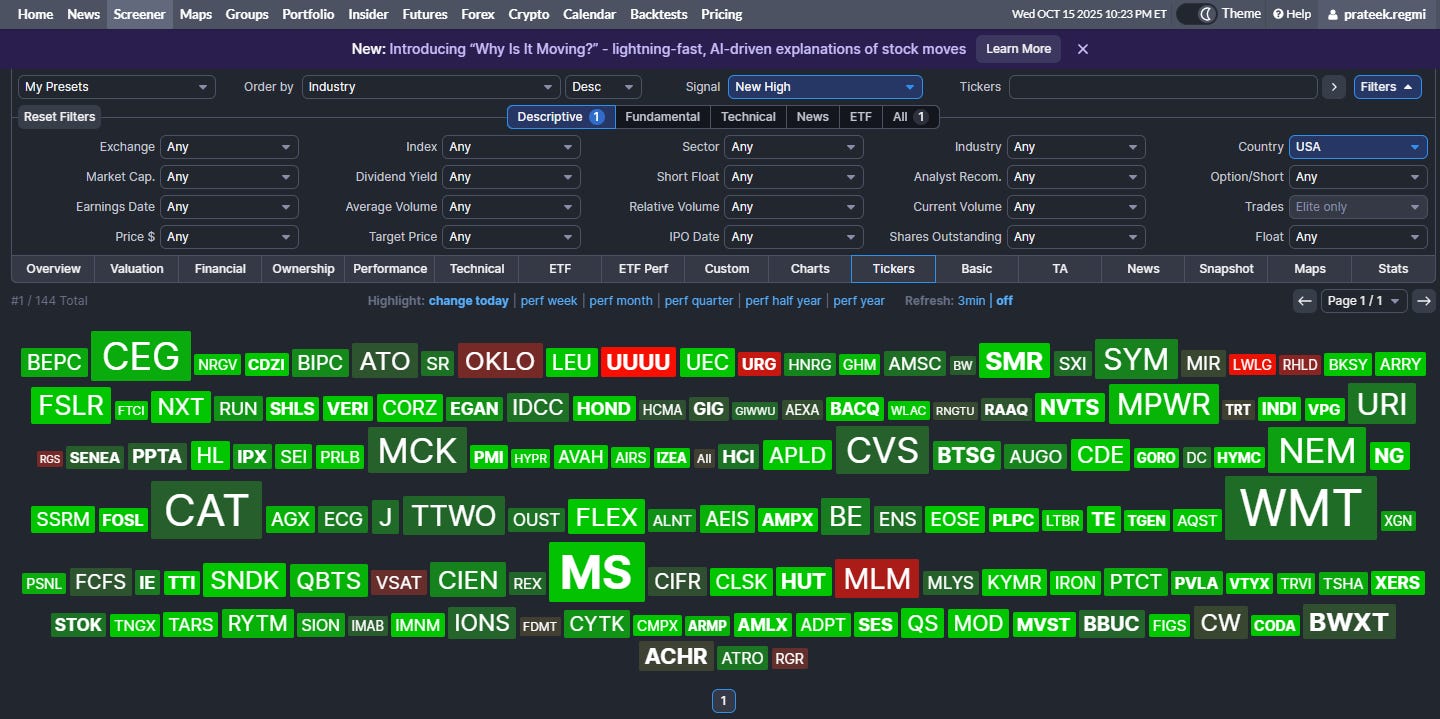Open the RGR ticker tile
Image resolution: width=1440 pixels, height=719 pixels.
(x=789, y=659)
